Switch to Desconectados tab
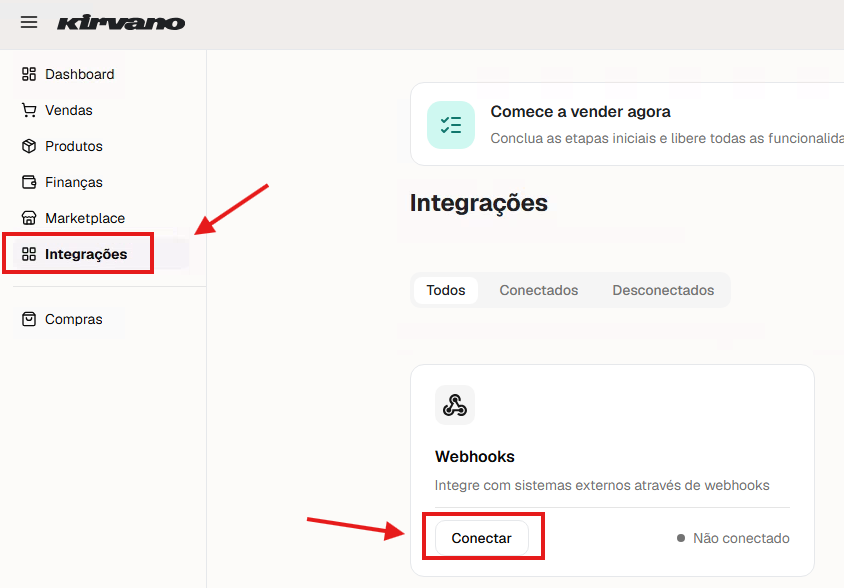Screen dimensions: 844x588 click(663, 290)
